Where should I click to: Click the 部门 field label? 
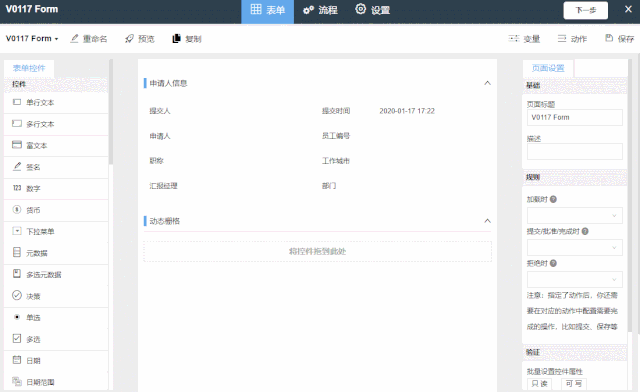(x=329, y=186)
